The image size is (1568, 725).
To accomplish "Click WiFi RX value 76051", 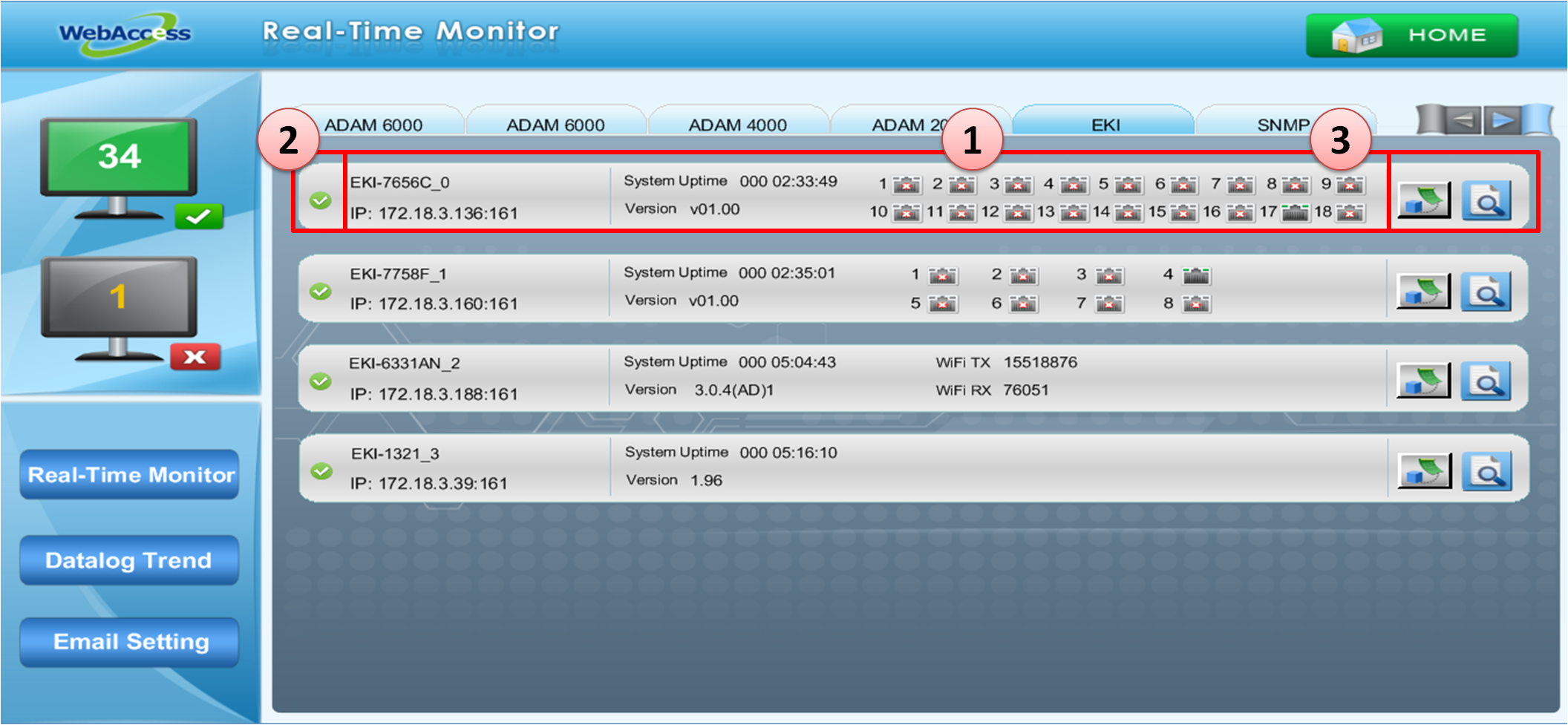I will [1025, 390].
